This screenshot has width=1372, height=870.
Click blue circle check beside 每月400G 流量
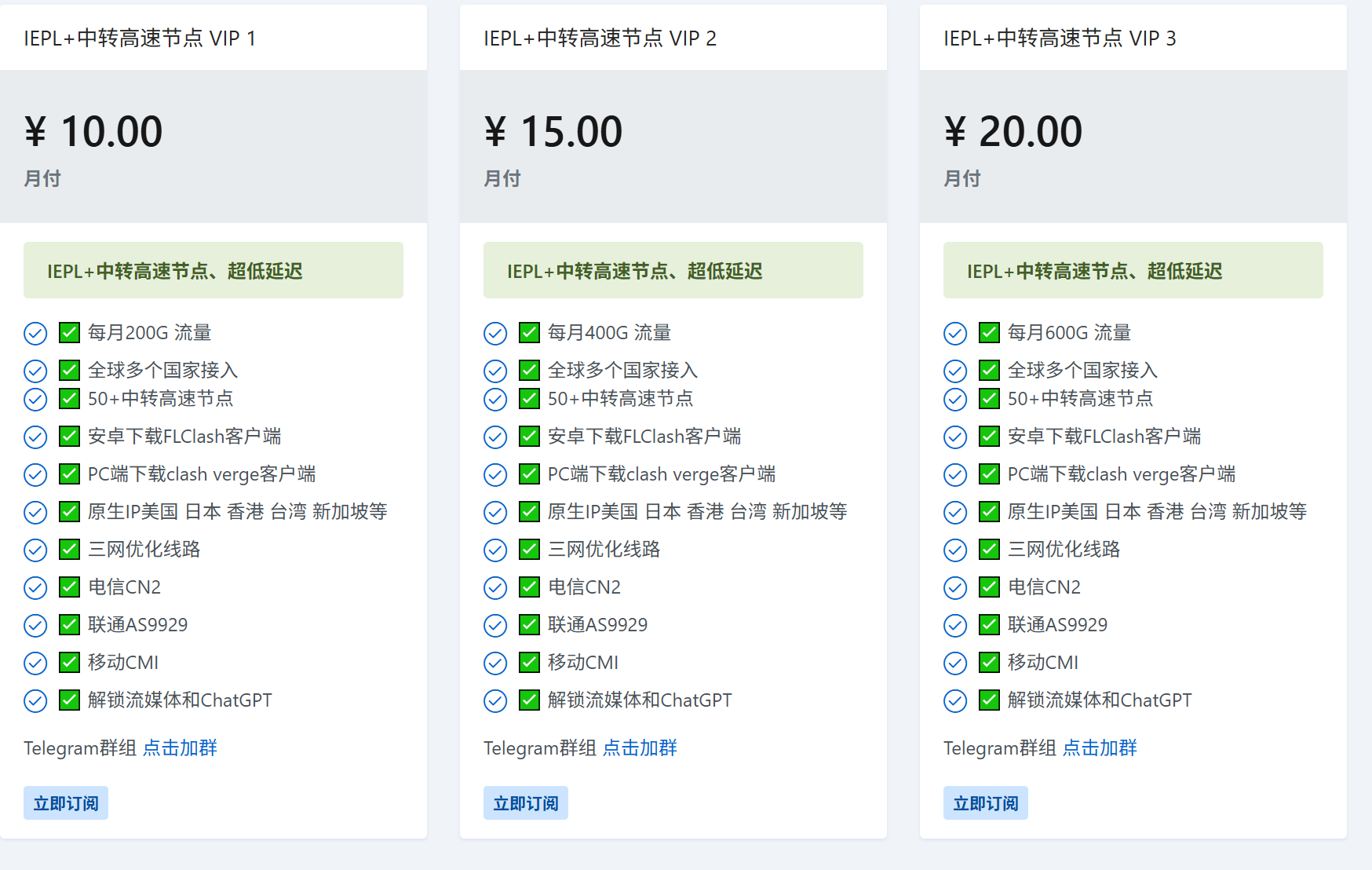(495, 334)
